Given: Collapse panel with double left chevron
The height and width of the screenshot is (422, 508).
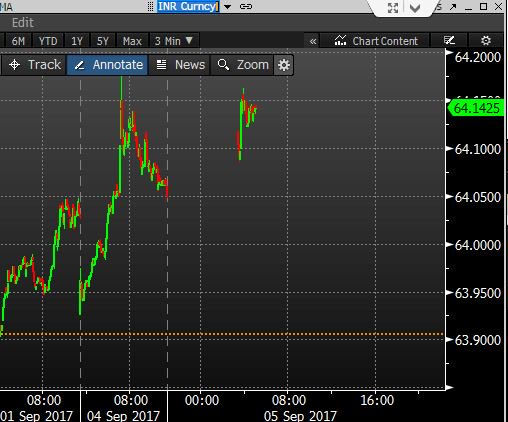Looking at the screenshot, I should coord(313,41).
